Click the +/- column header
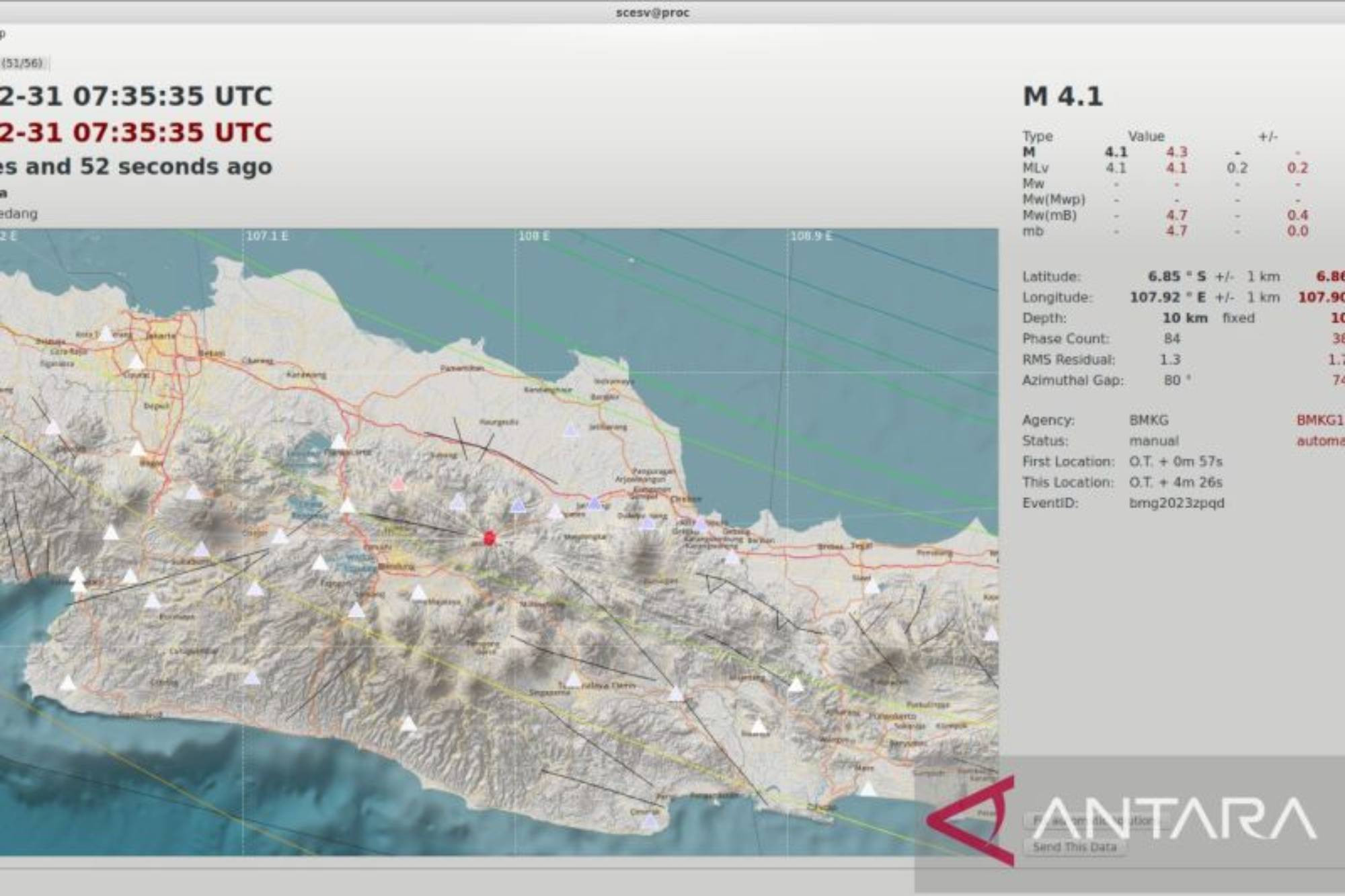The height and width of the screenshot is (896, 1345). [1268, 136]
